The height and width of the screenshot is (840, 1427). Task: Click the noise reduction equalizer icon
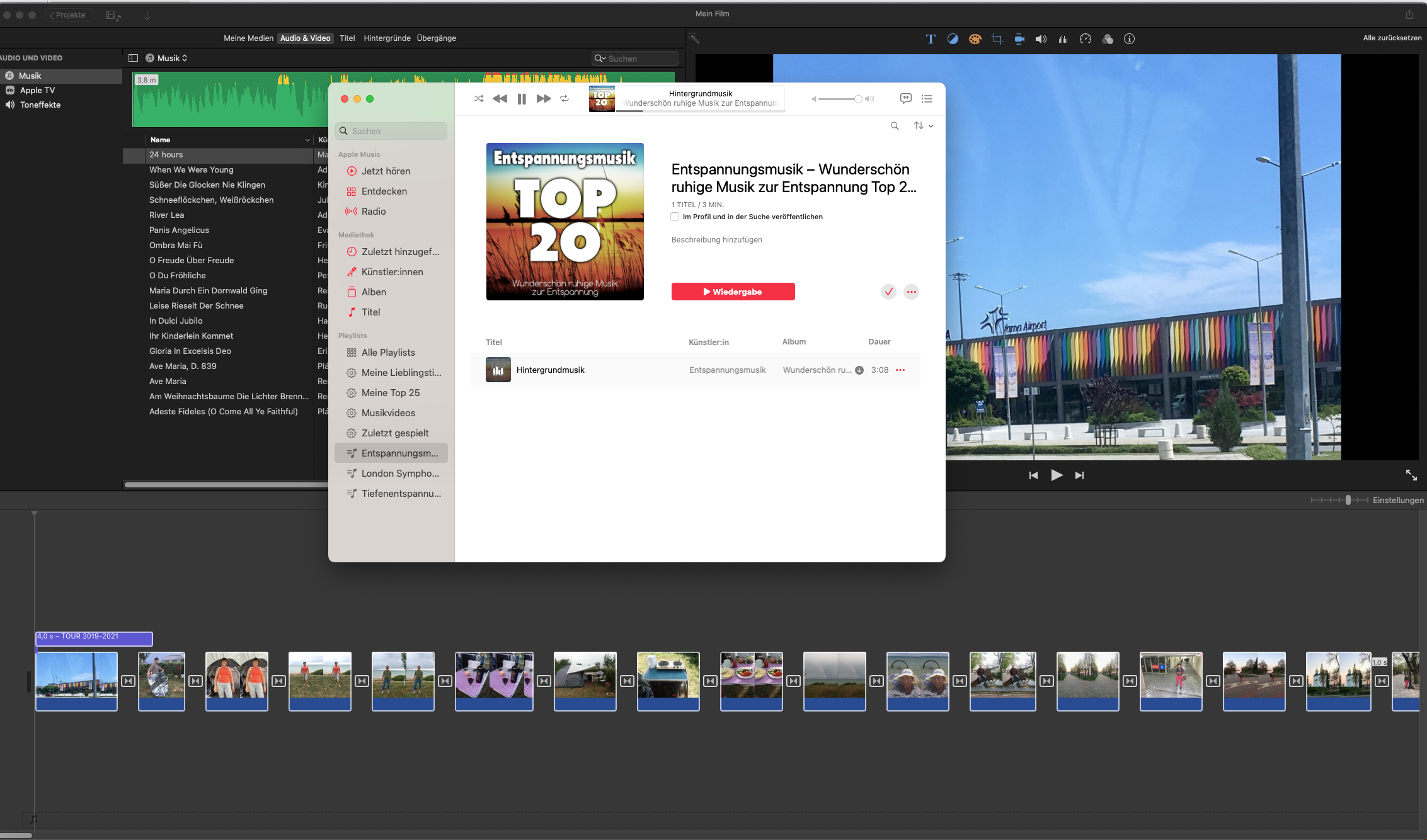1063,39
